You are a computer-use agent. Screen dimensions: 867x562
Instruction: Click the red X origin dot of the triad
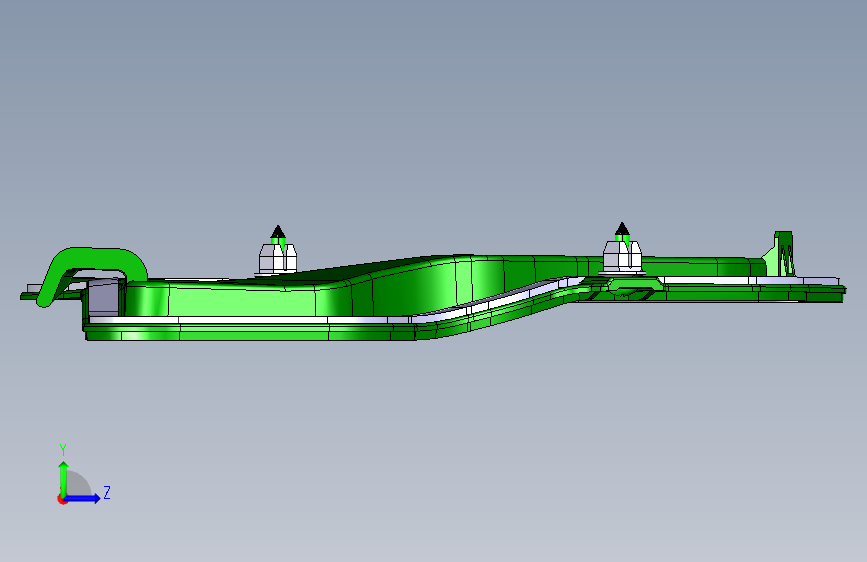[62, 499]
